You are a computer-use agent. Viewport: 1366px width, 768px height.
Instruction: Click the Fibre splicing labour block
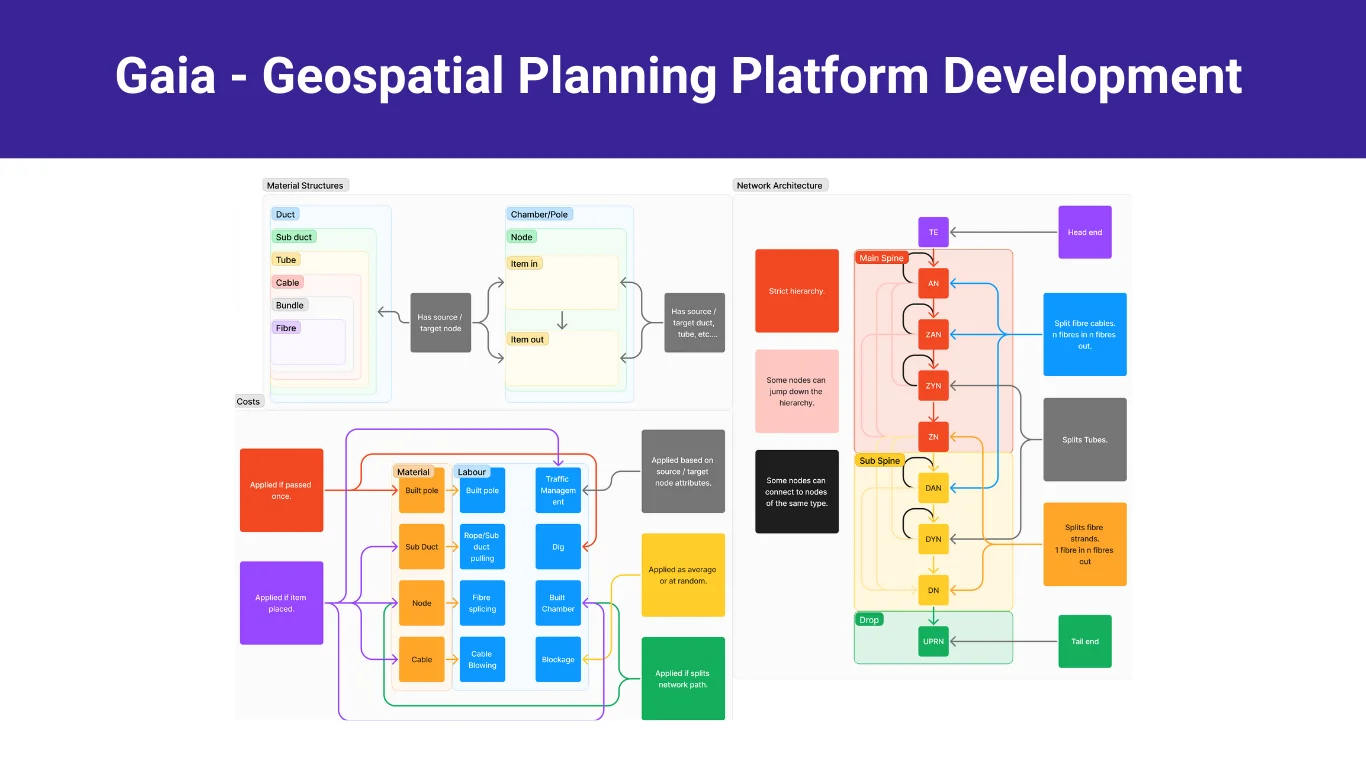481,603
